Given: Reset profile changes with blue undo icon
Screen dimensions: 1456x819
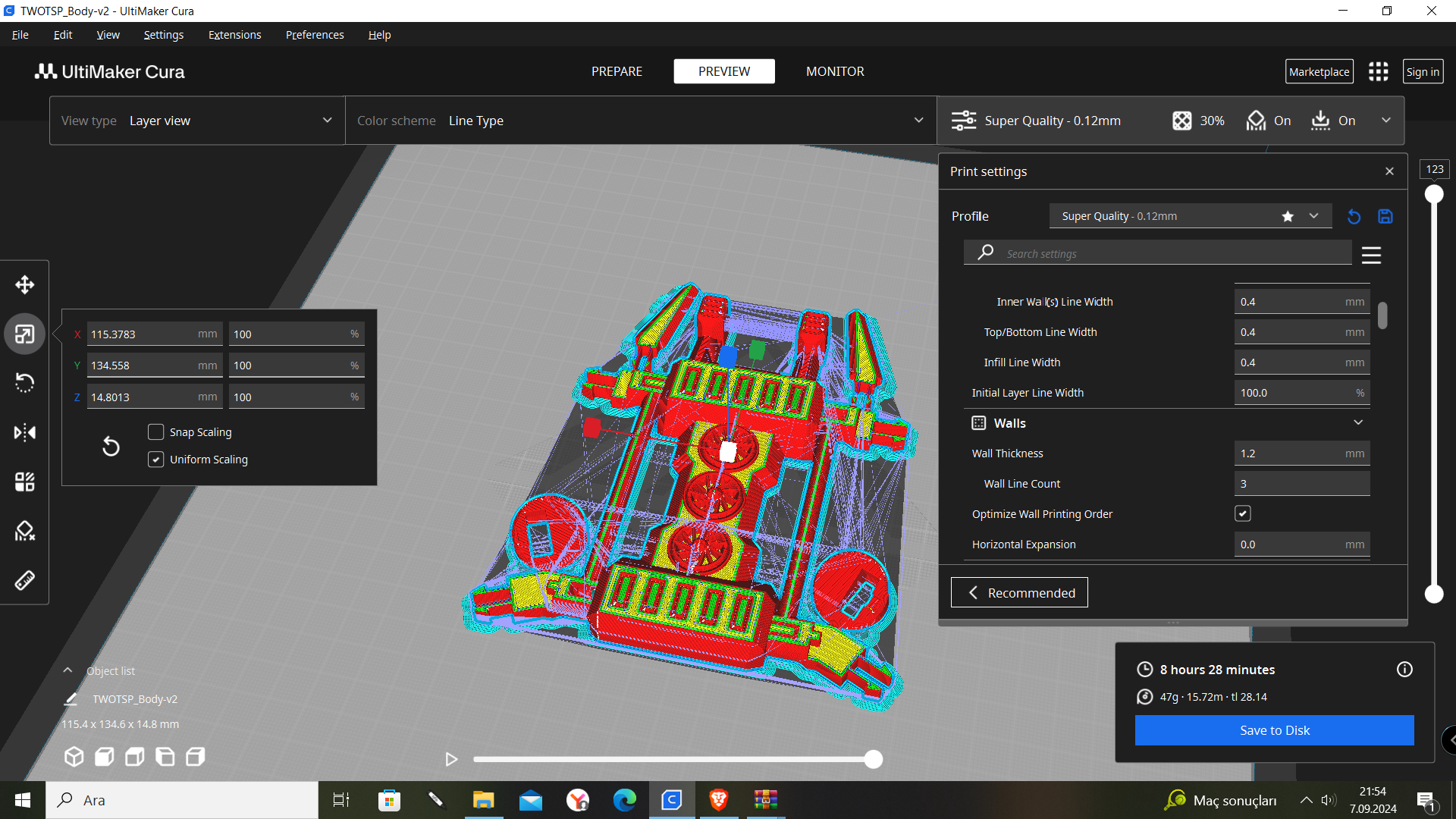Looking at the screenshot, I should 1354,217.
